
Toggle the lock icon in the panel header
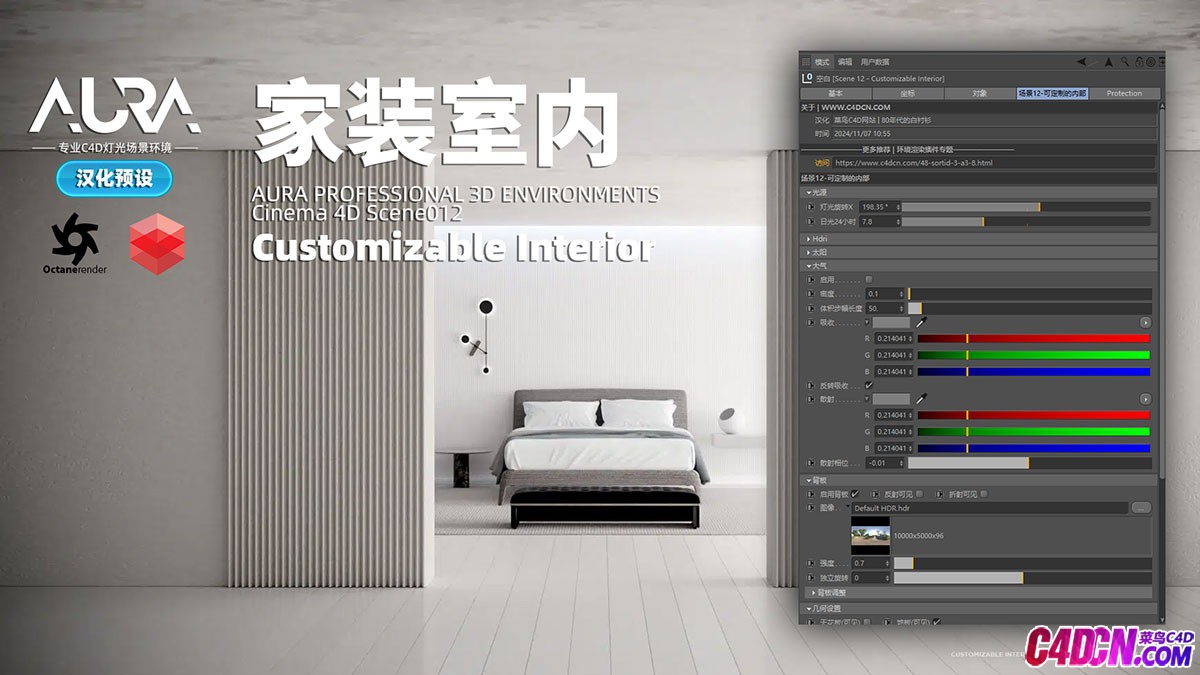click(x=1138, y=62)
